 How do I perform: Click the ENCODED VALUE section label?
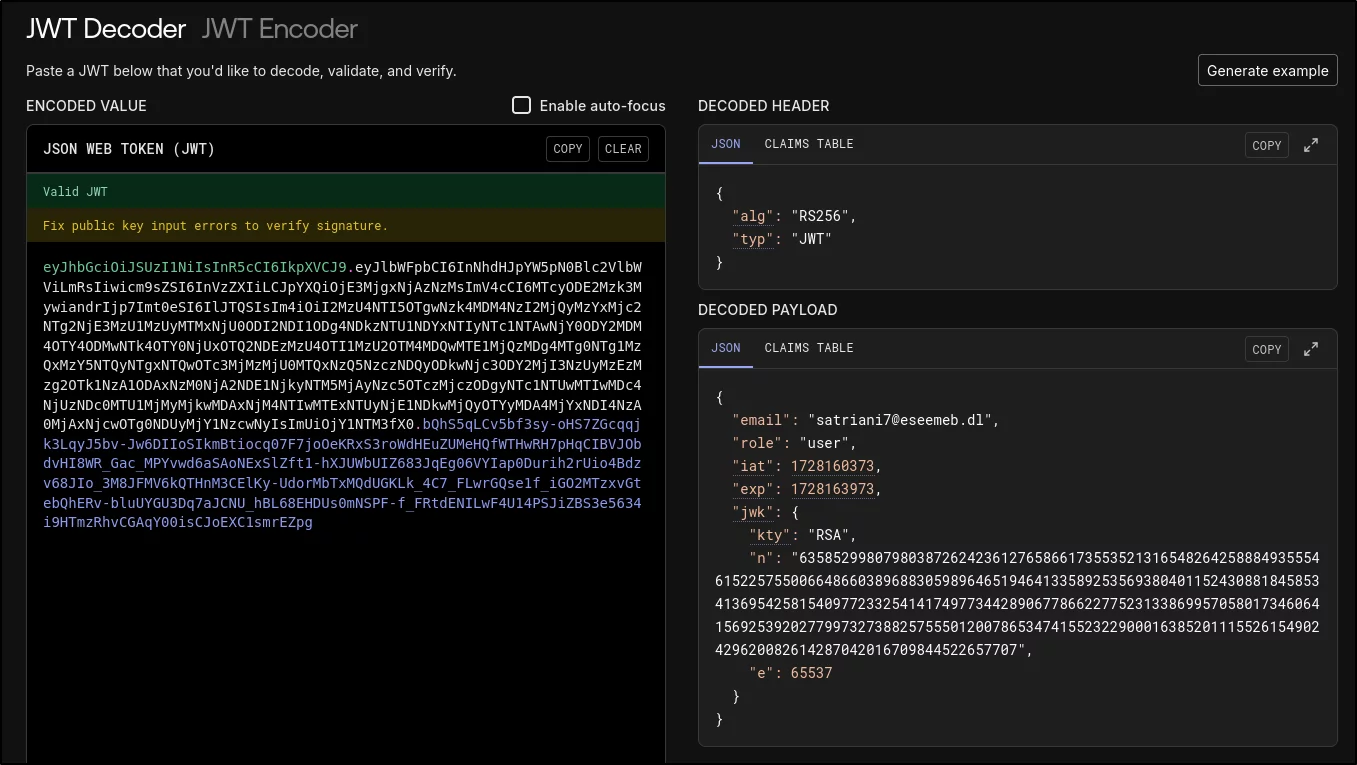pos(86,106)
